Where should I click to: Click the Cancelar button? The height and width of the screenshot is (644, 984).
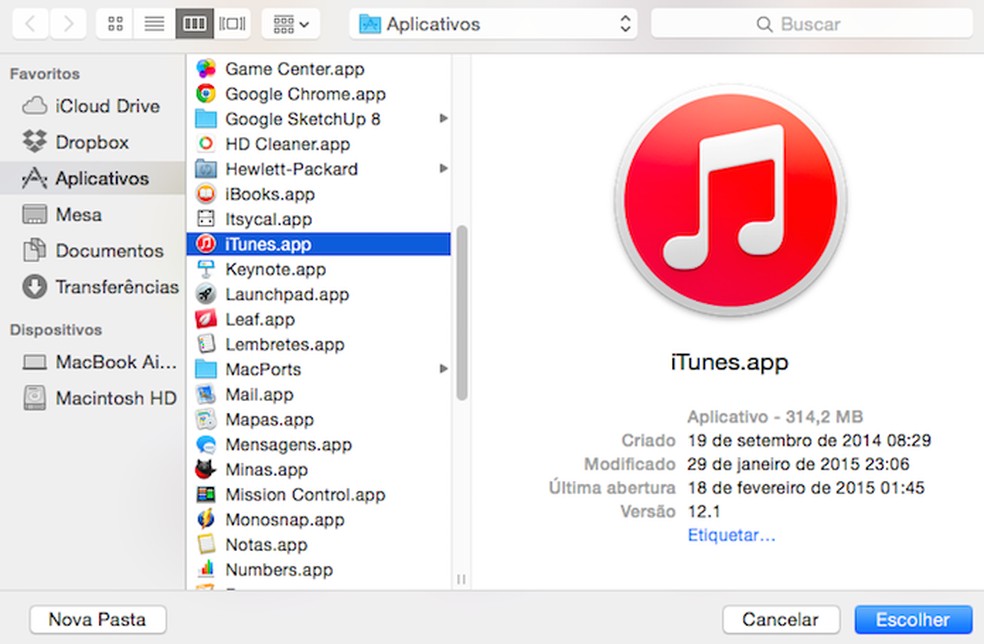pos(781,620)
